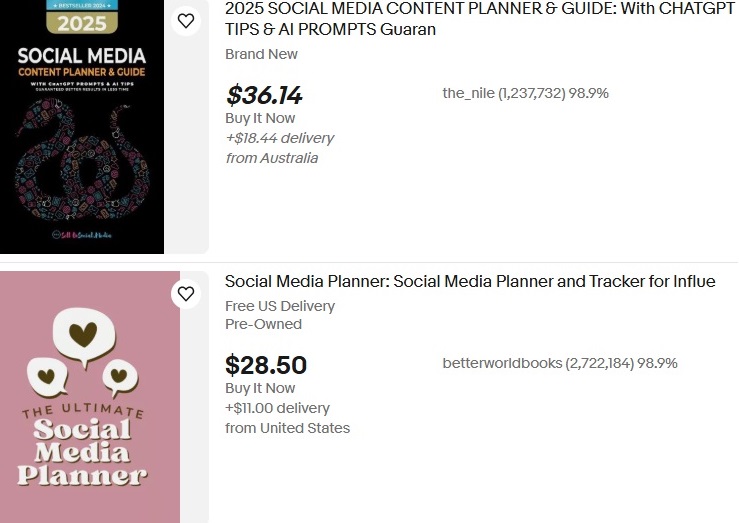Click the Brand New condition label
This screenshot has width=739, height=523.
coord(261,54)
